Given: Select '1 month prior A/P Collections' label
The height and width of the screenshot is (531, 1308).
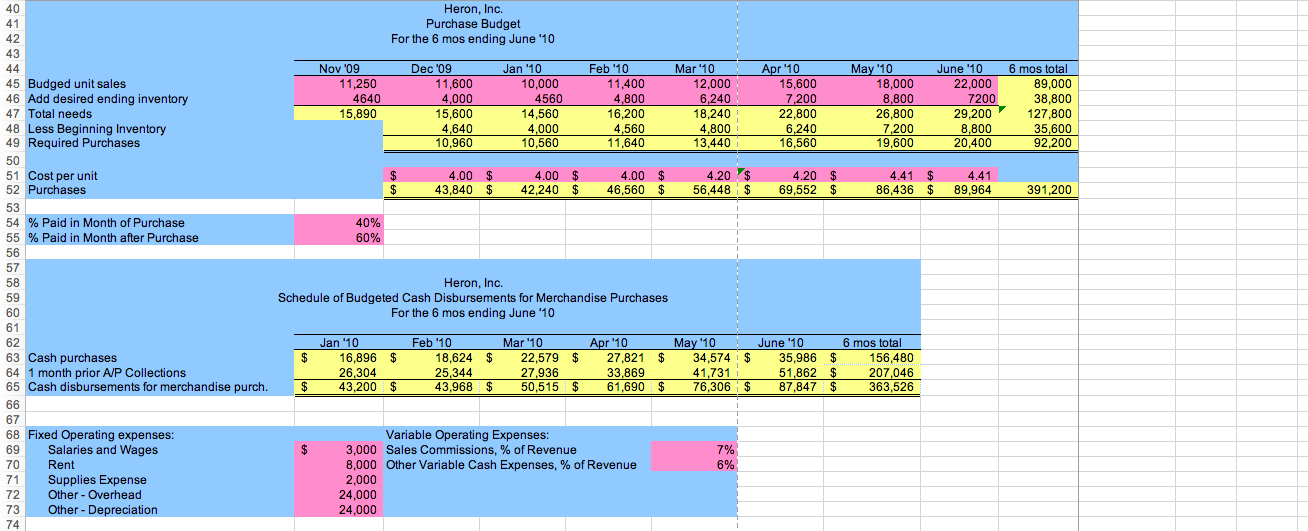Looking at the screenshot, I should 108,372.
